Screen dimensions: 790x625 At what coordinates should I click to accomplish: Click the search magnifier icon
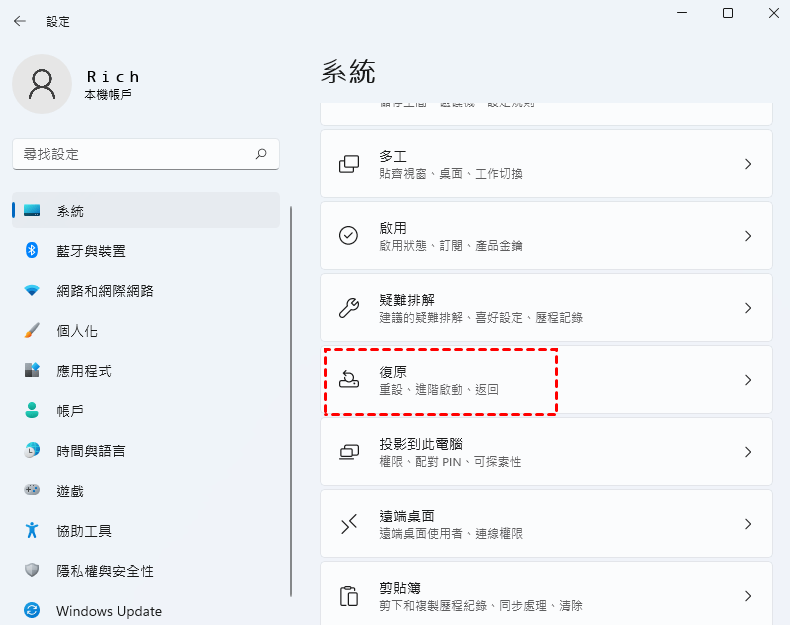click(x=261, y=154)
